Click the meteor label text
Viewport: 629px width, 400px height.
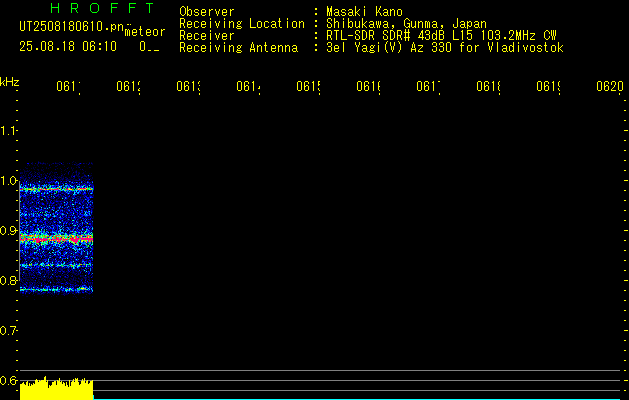[145, 32]
